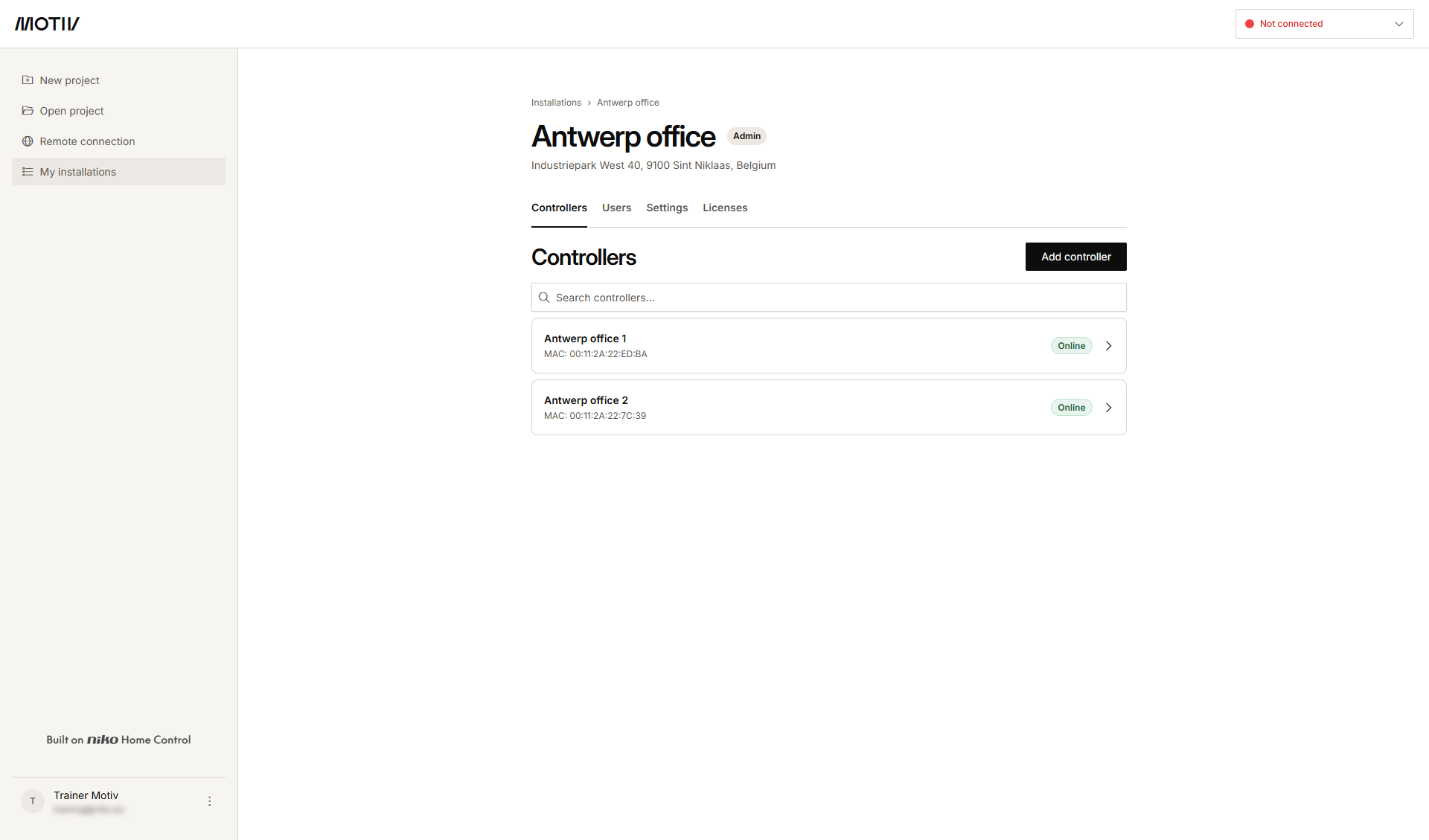Click the New project folder icon
Viewport: 1429px width, 840px height.
[28, 80]
